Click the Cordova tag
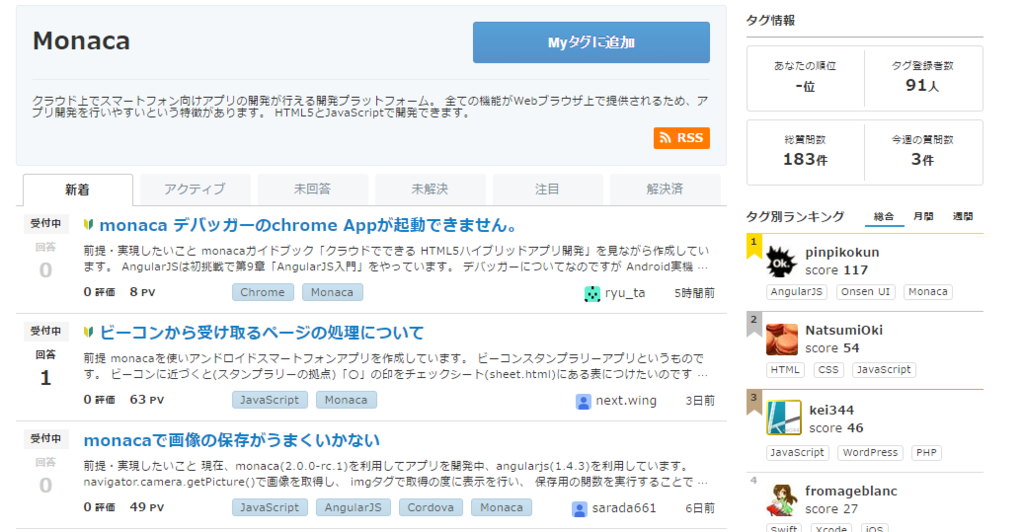The height and width of the screenshot is (532, 1024). [431, 508]
